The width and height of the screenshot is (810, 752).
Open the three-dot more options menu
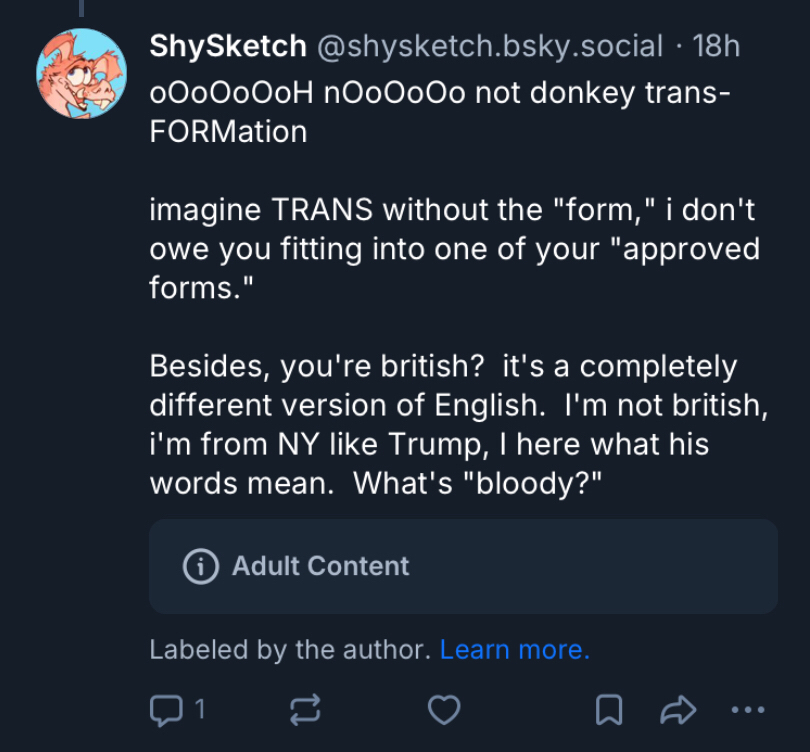coord(747,710)
